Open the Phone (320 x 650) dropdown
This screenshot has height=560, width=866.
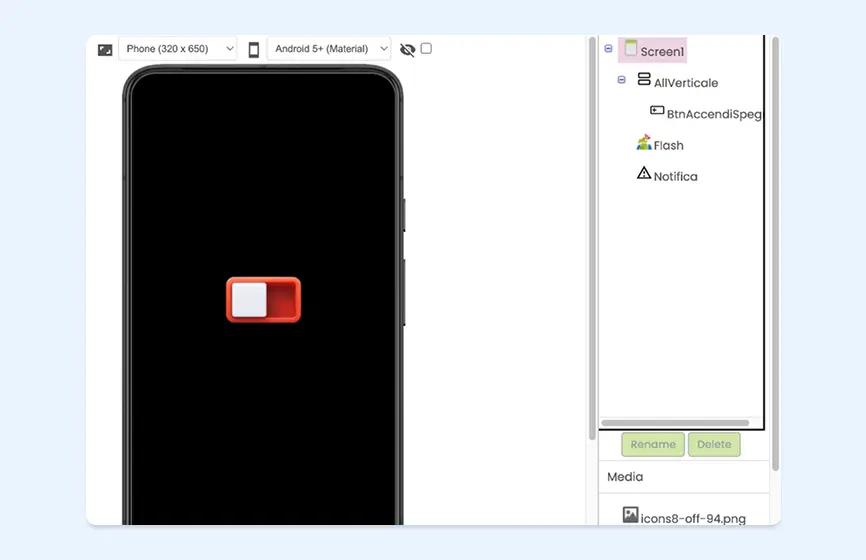(x=178, y=49)
